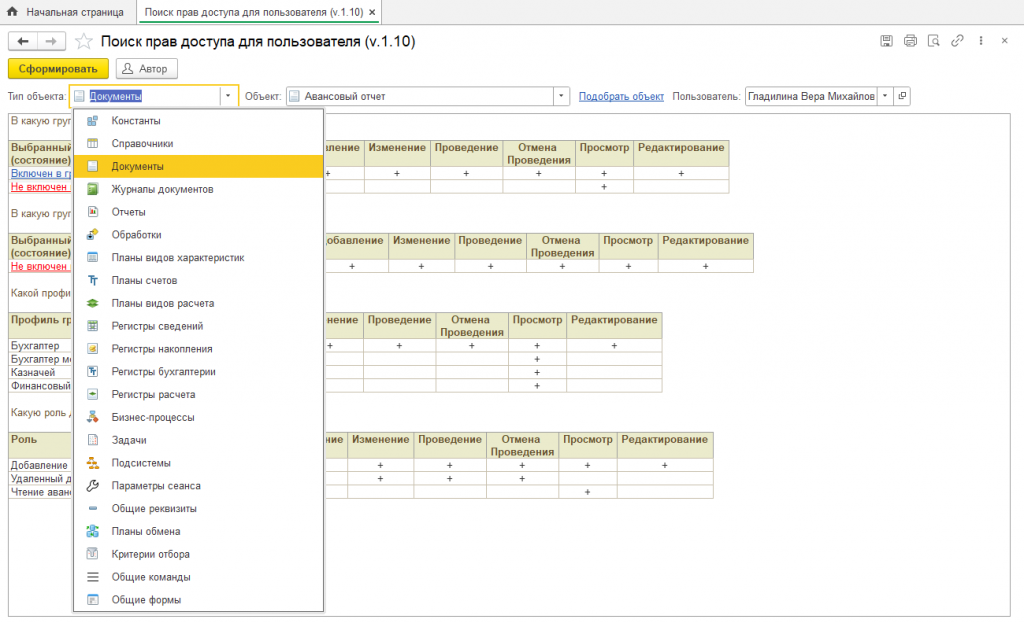The image size is (1024, 623).
Task: Click the Тип объекта Документы input field
Action: [145, 96]
